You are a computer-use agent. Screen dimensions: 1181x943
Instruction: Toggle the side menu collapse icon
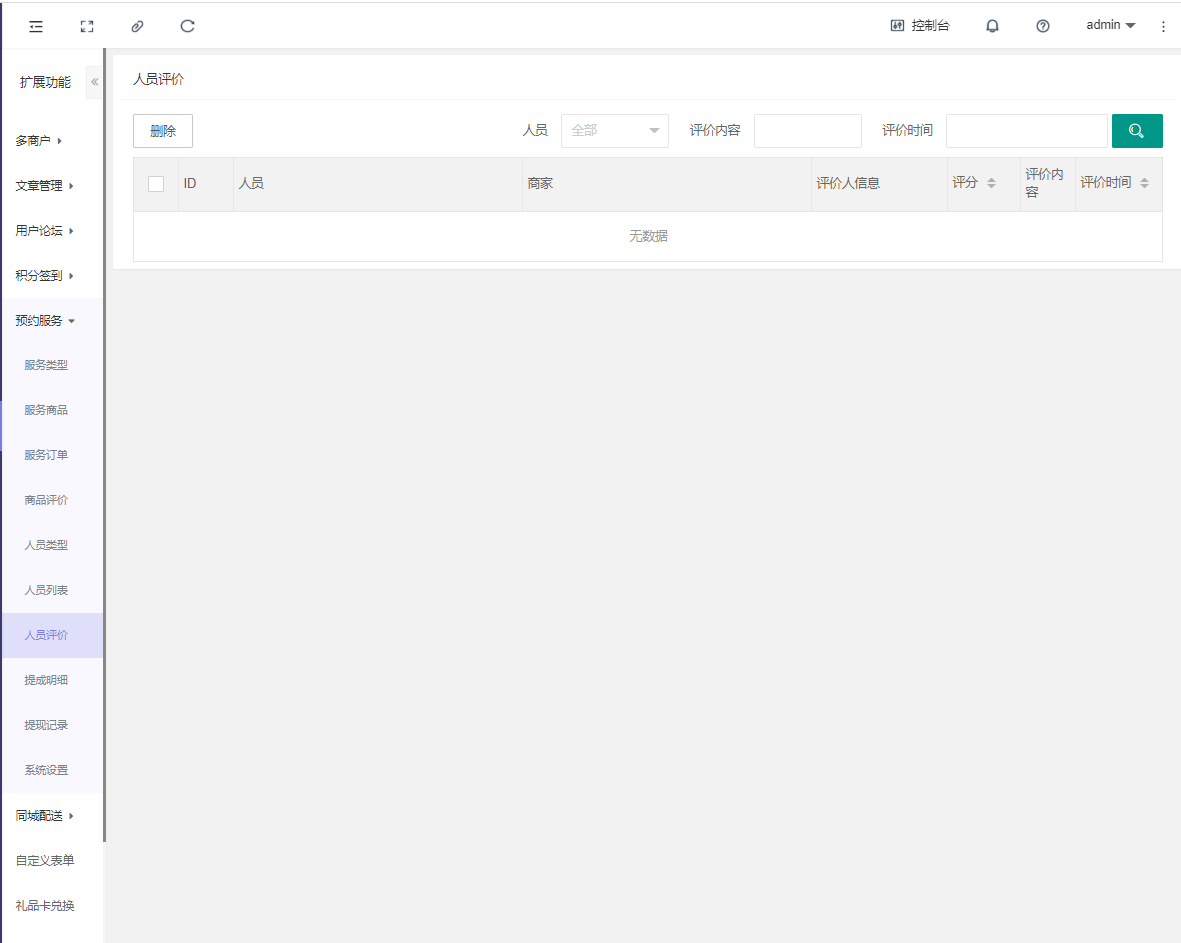pos(35,26)
